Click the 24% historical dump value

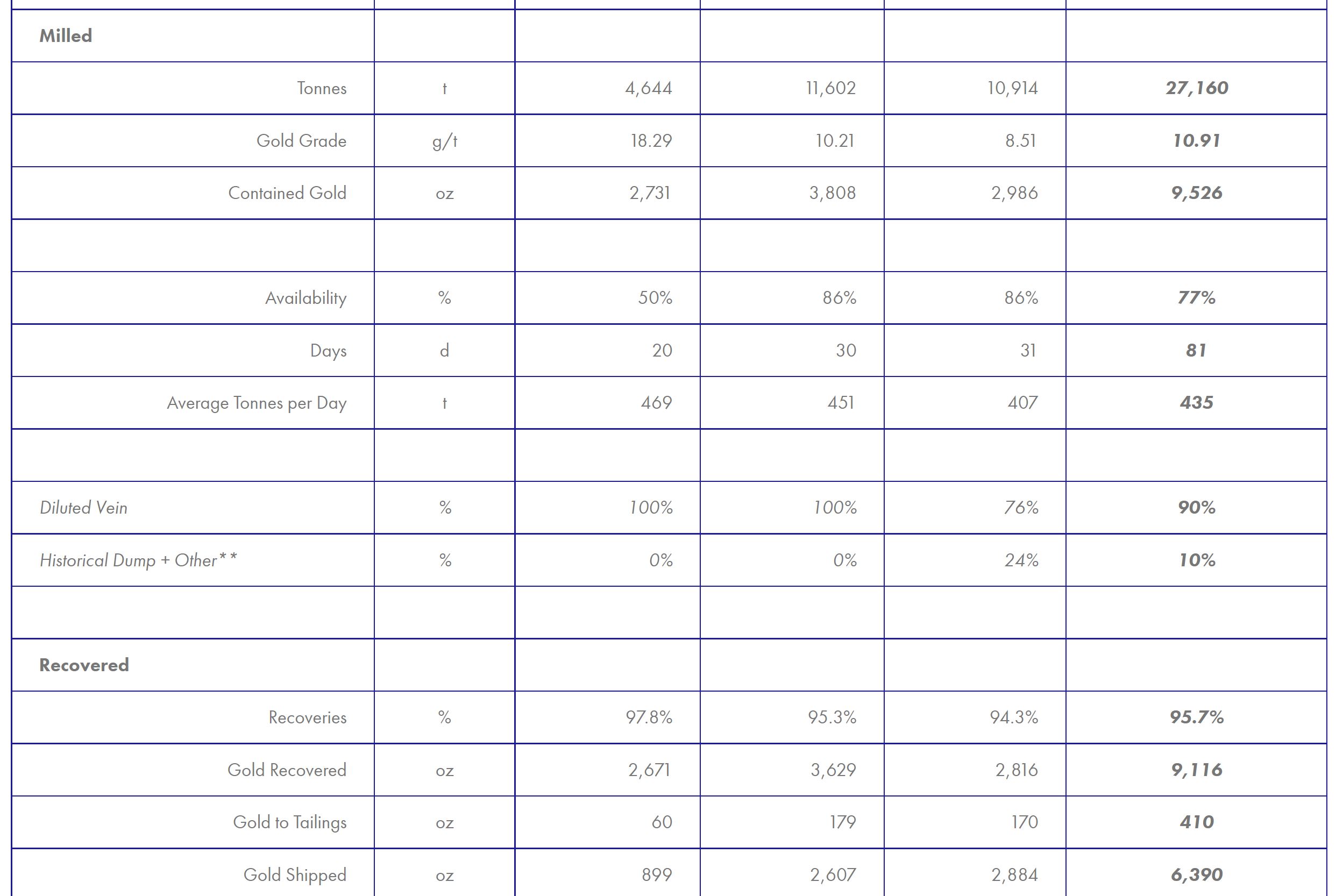(x=1021, y=560)
